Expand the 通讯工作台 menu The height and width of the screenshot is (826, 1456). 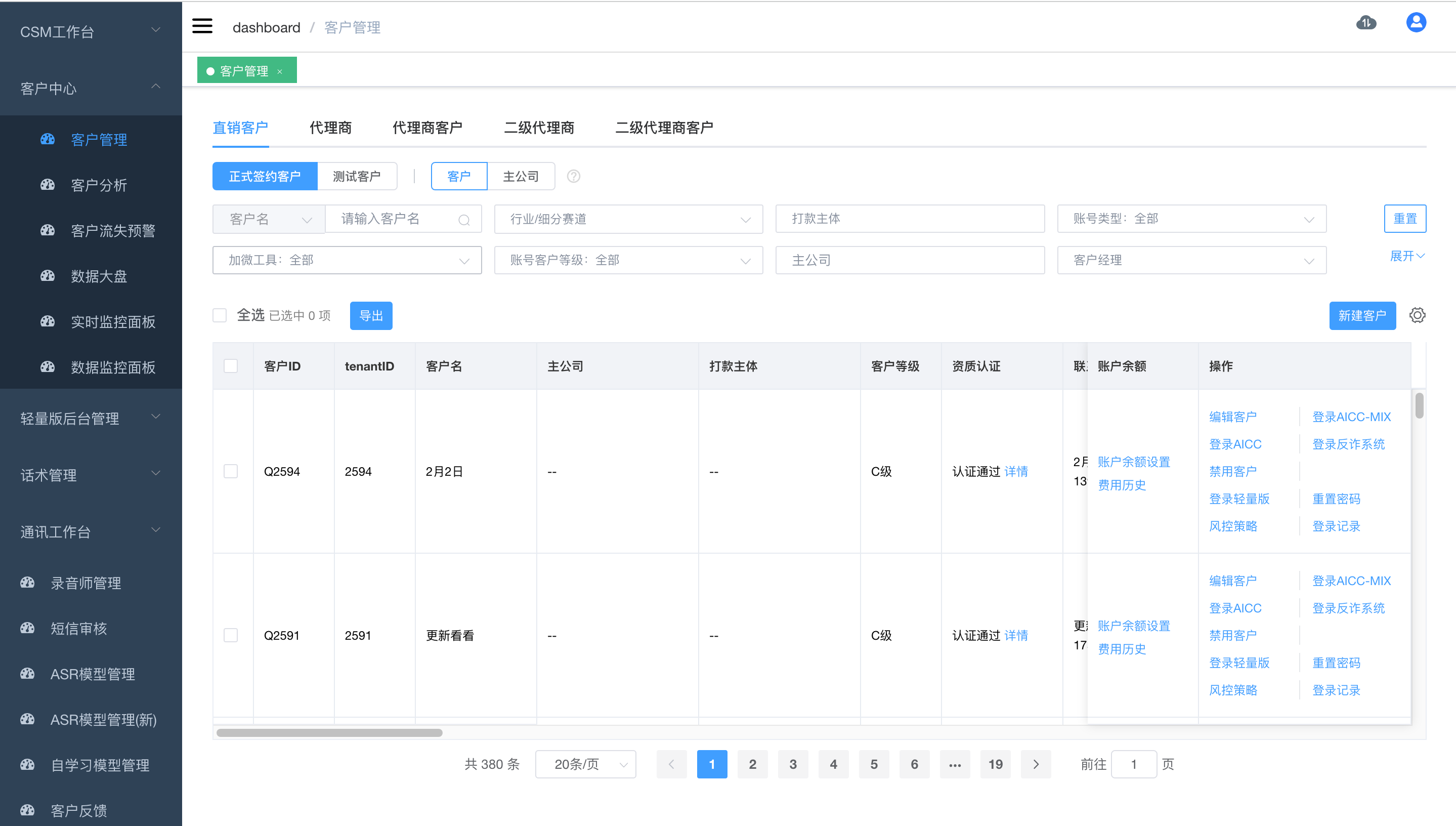tap(91, 531)
